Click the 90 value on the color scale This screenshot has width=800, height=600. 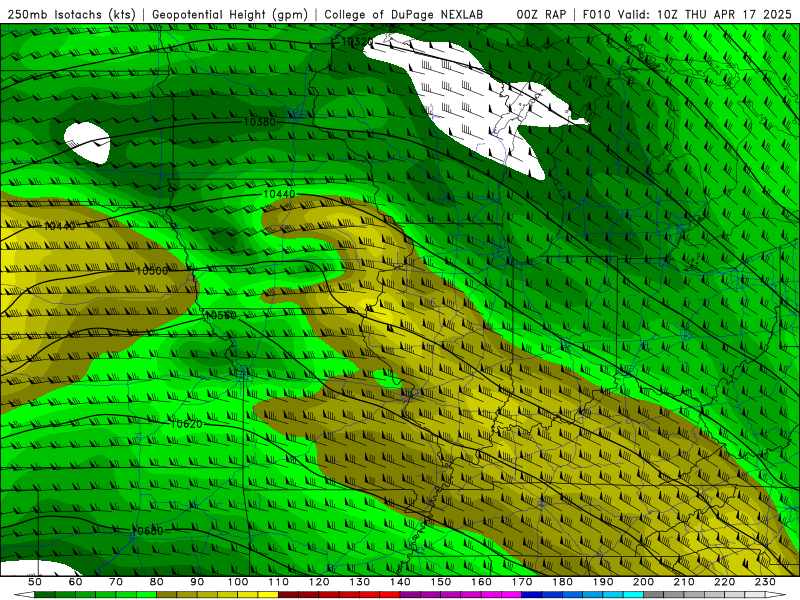coord(197,582)
